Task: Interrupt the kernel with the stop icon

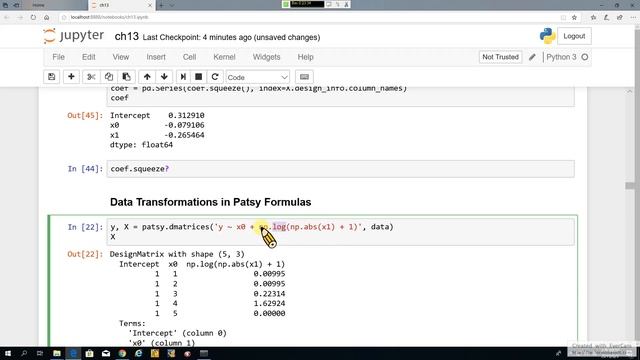Action: pyautogui.click(x=198, y=77)
